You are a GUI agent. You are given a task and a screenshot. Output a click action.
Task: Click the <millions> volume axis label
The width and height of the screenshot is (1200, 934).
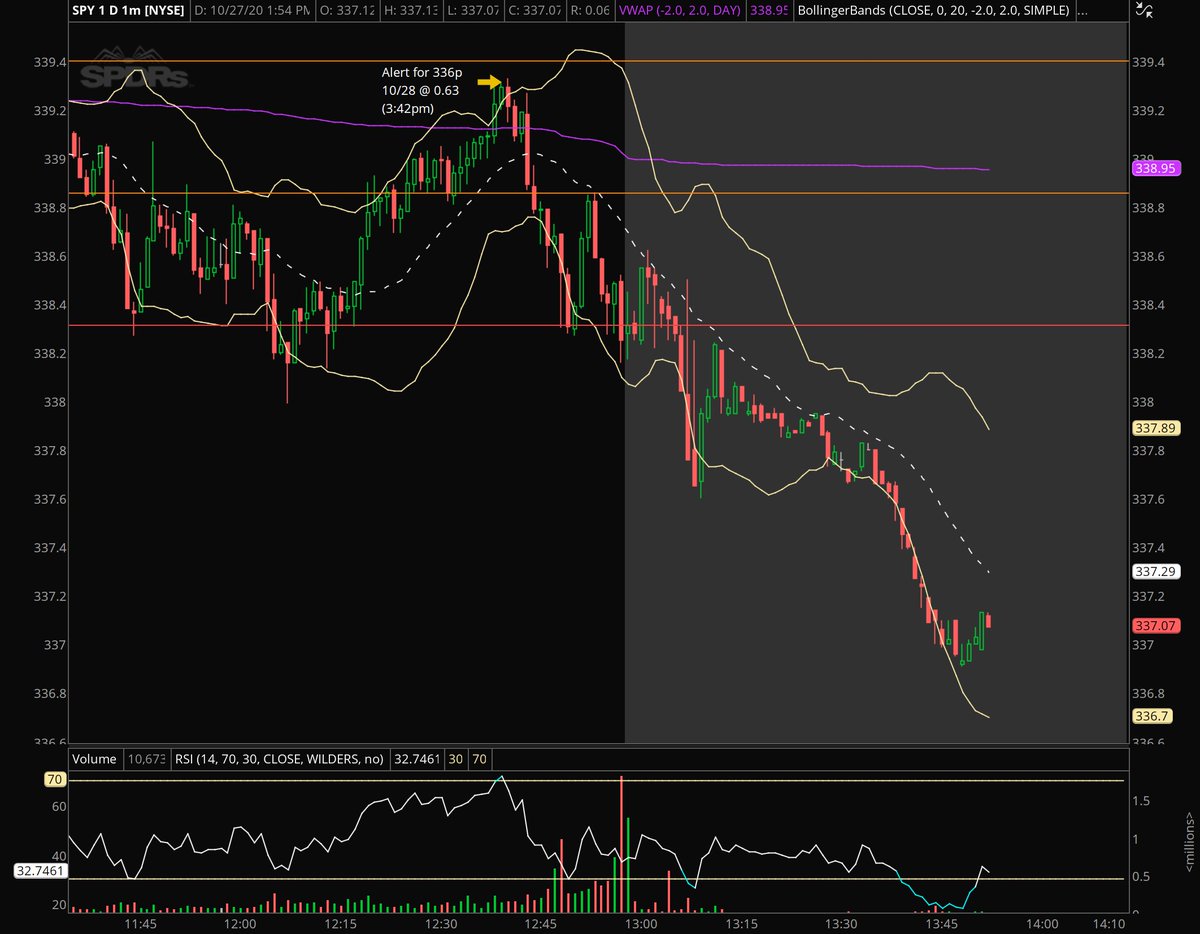[1188, 840]
